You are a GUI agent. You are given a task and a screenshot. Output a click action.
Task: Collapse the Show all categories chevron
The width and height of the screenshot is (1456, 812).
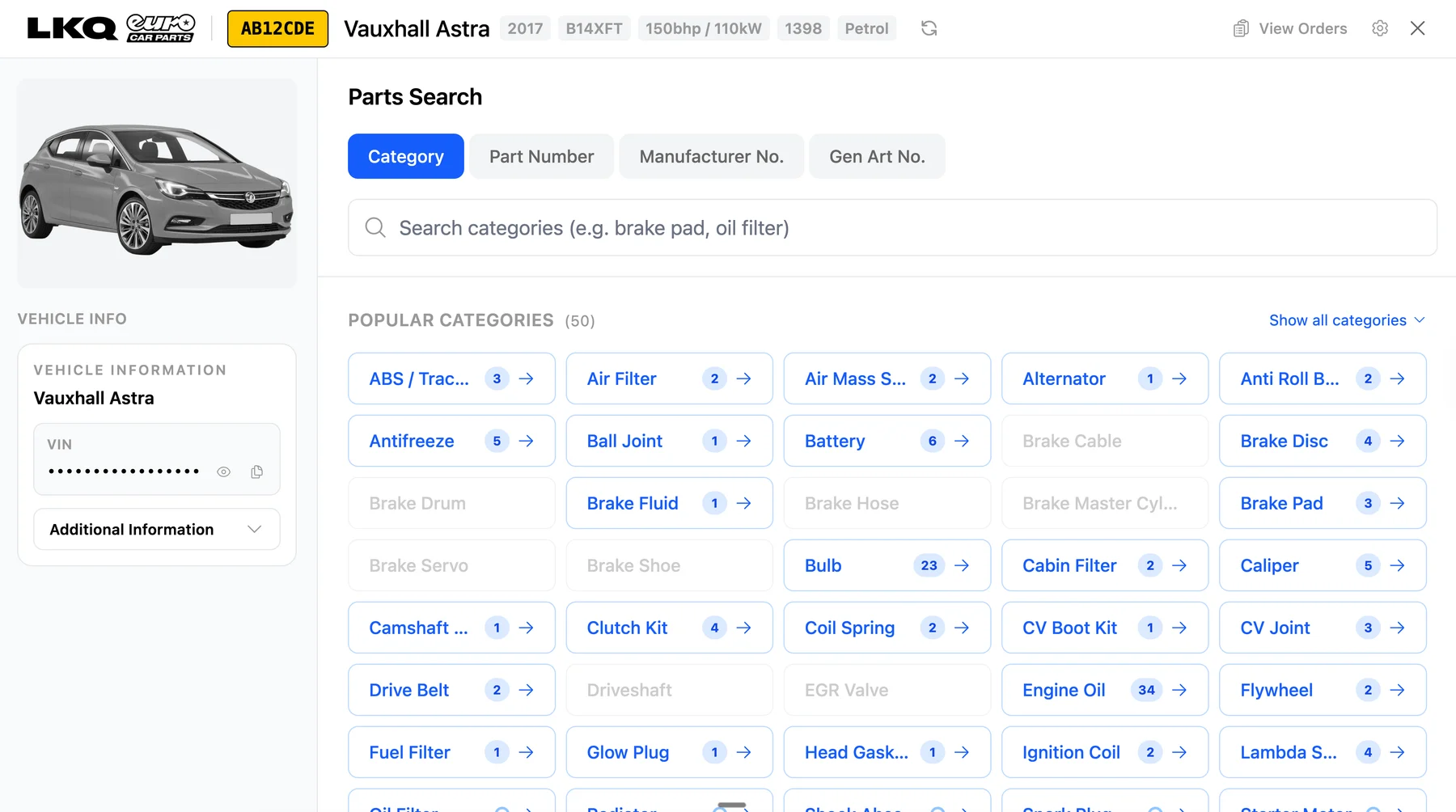tap(1420, 320)
